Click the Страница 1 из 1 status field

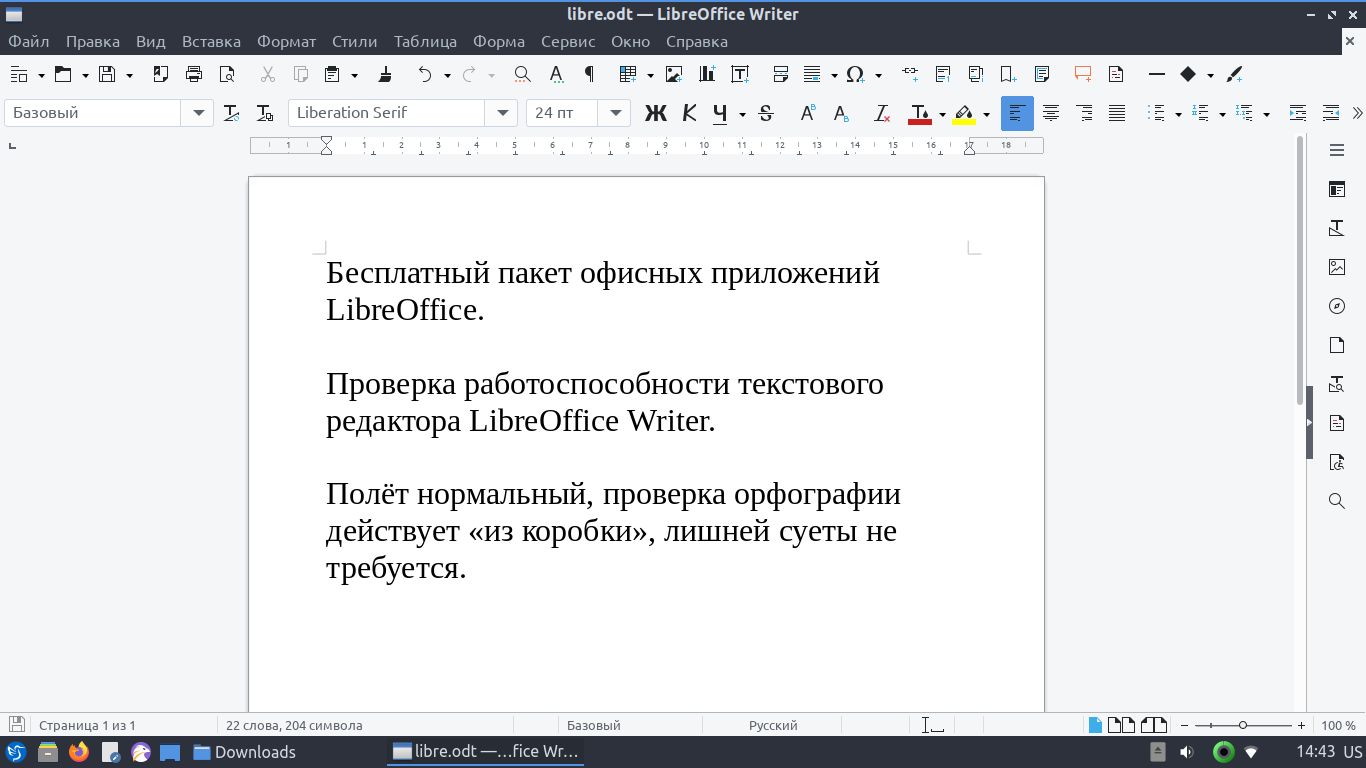(x=87, y=725)
